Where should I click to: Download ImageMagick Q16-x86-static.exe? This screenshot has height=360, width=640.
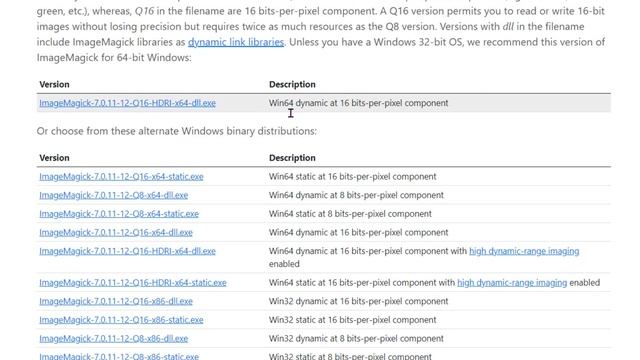(121, 320)
